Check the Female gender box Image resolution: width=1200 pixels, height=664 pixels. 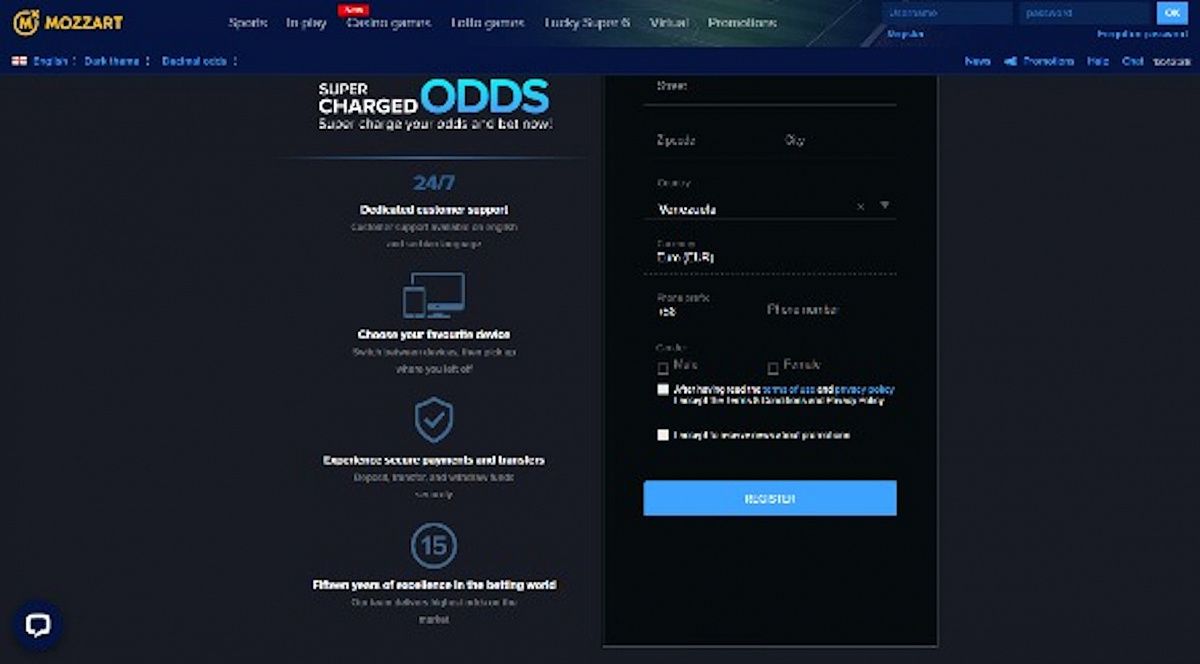pos(773,368)
